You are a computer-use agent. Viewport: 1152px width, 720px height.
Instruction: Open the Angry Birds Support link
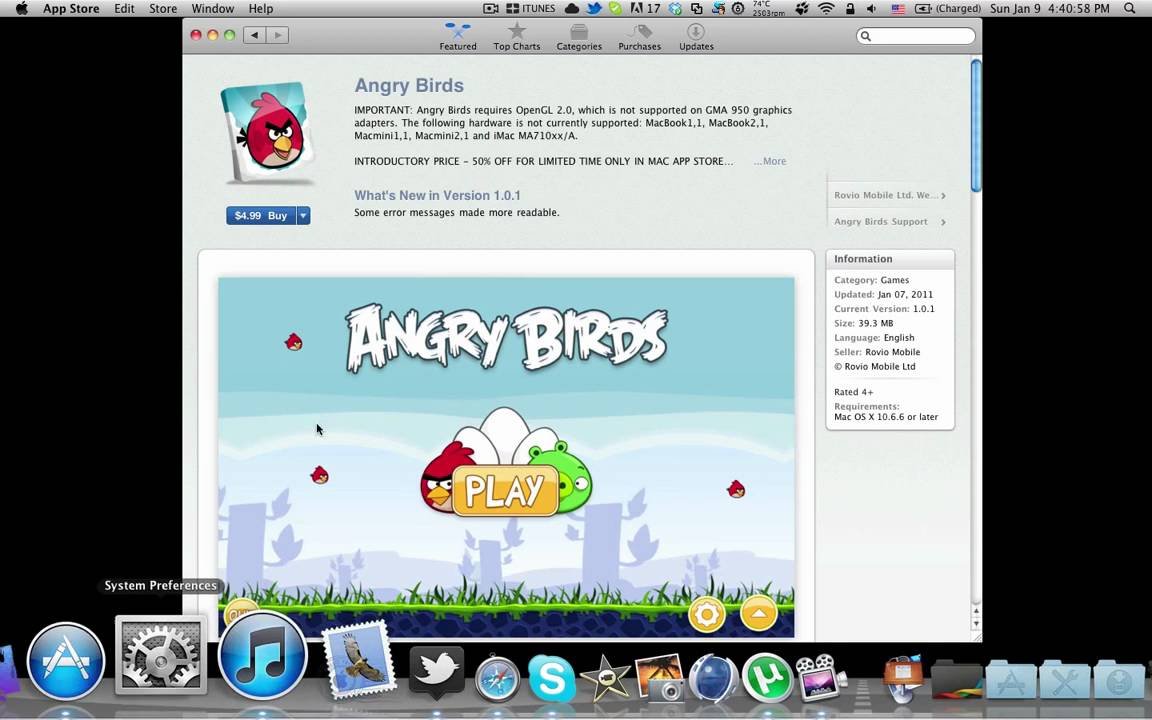tap(890, 222)
